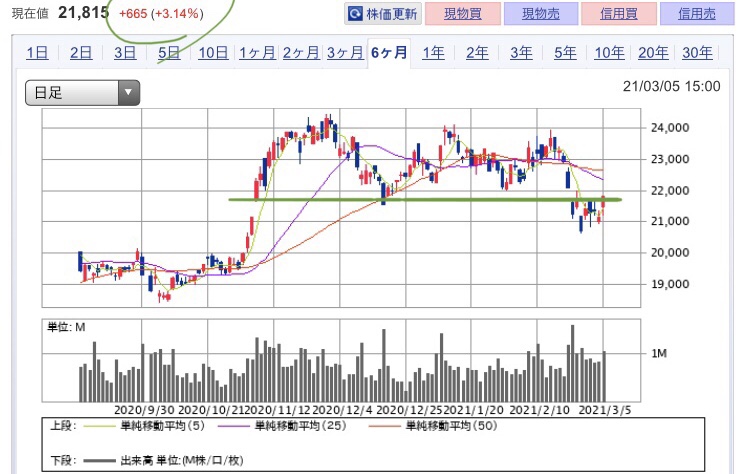Switch chart range to 5年
Screen dimensions: 738x474
pyautogui.click(x=565, y=53)
